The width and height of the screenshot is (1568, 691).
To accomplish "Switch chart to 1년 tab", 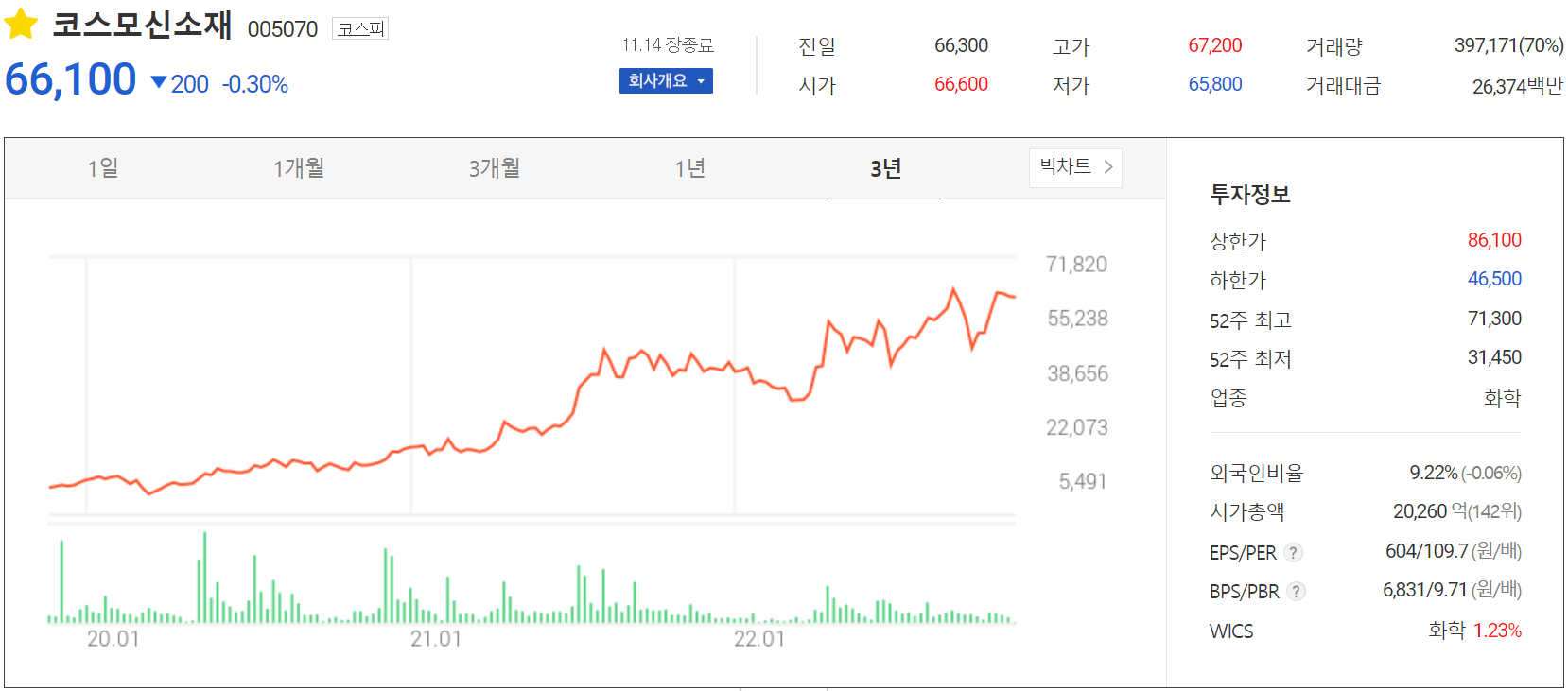I will [x=689, y=168].
